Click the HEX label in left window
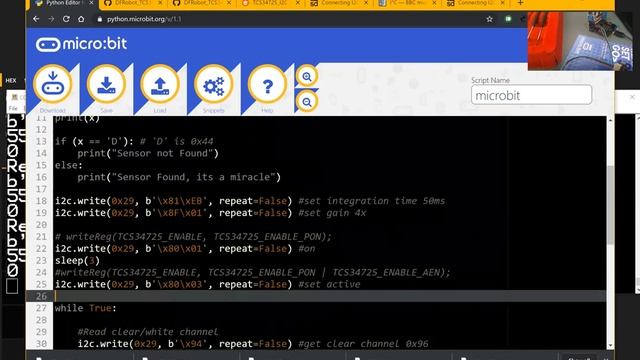The image size is (640, 360). click(x=11, y=80)
